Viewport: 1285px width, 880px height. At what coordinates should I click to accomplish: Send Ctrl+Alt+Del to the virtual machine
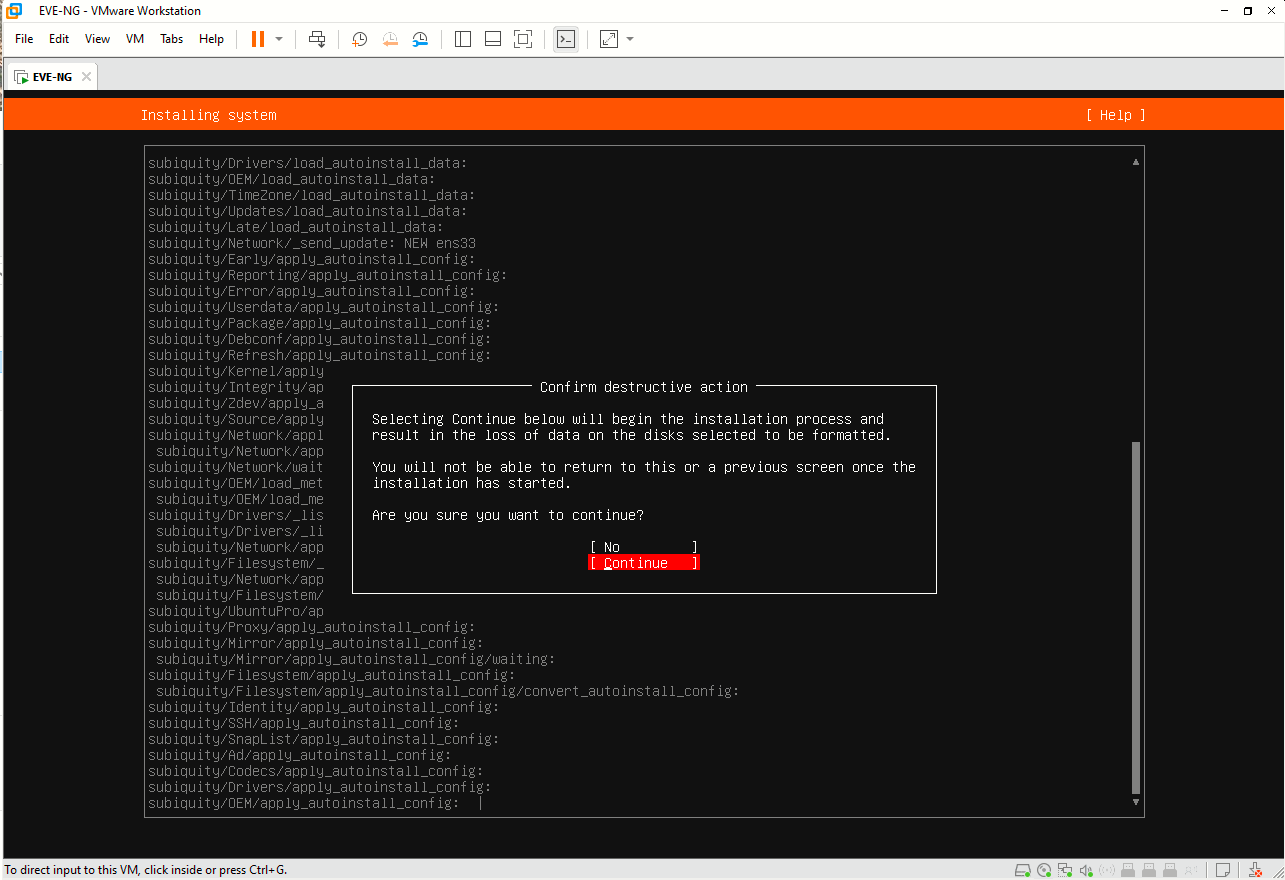pyautogui.click(x=317, y=39)
